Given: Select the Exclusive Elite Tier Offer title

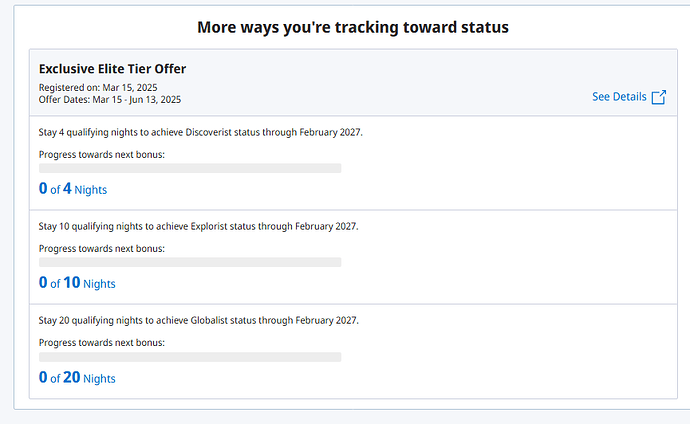Looking at the screenshot, I should pyautogui.click(x=112, y=68).
